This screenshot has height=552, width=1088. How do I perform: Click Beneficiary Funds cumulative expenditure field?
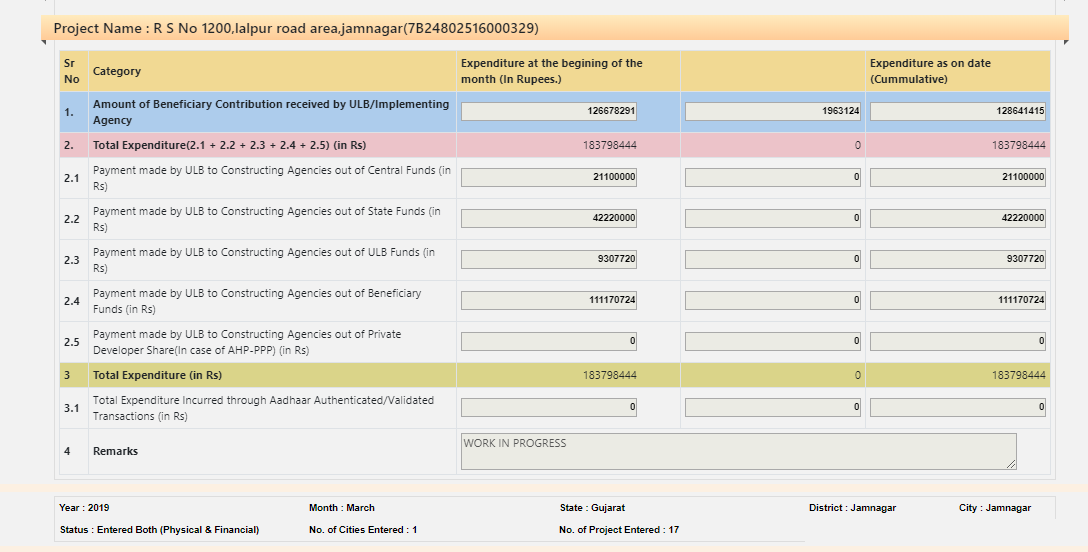[x=958, y=301]
